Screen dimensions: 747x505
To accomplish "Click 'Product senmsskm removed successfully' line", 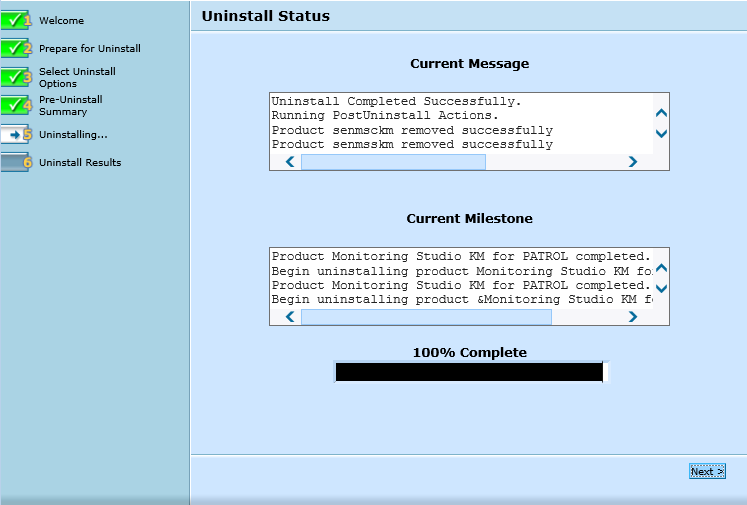I will (x=412, y=144).
